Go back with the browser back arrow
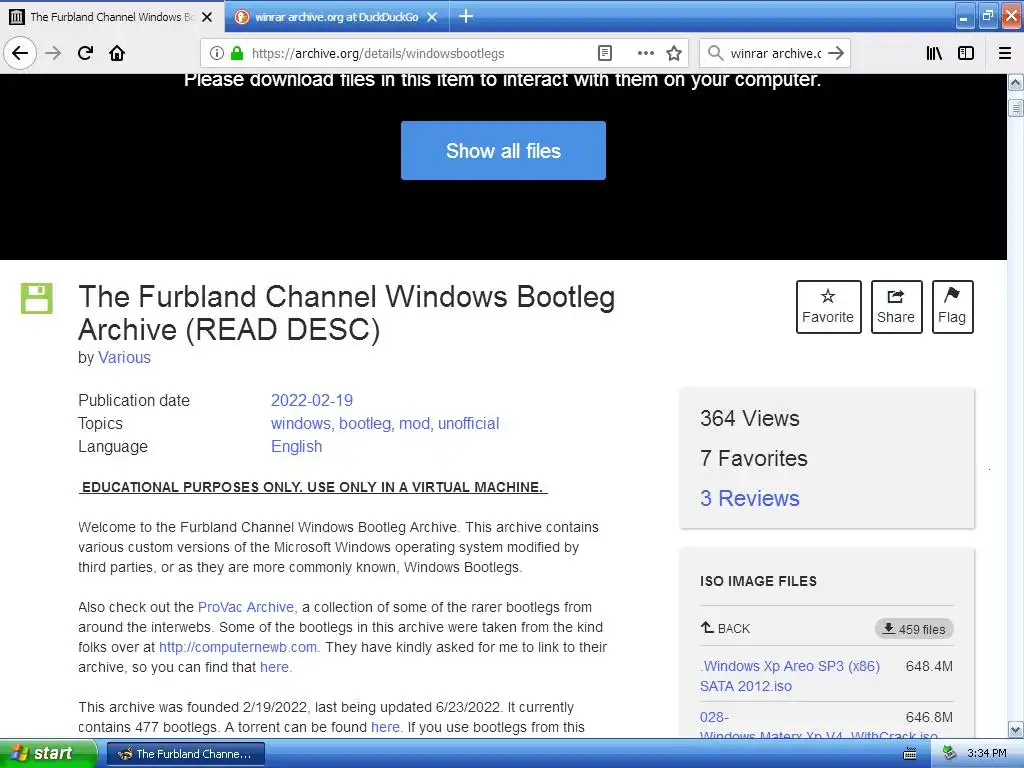The image size is (1024, 768). coord(20,53)
